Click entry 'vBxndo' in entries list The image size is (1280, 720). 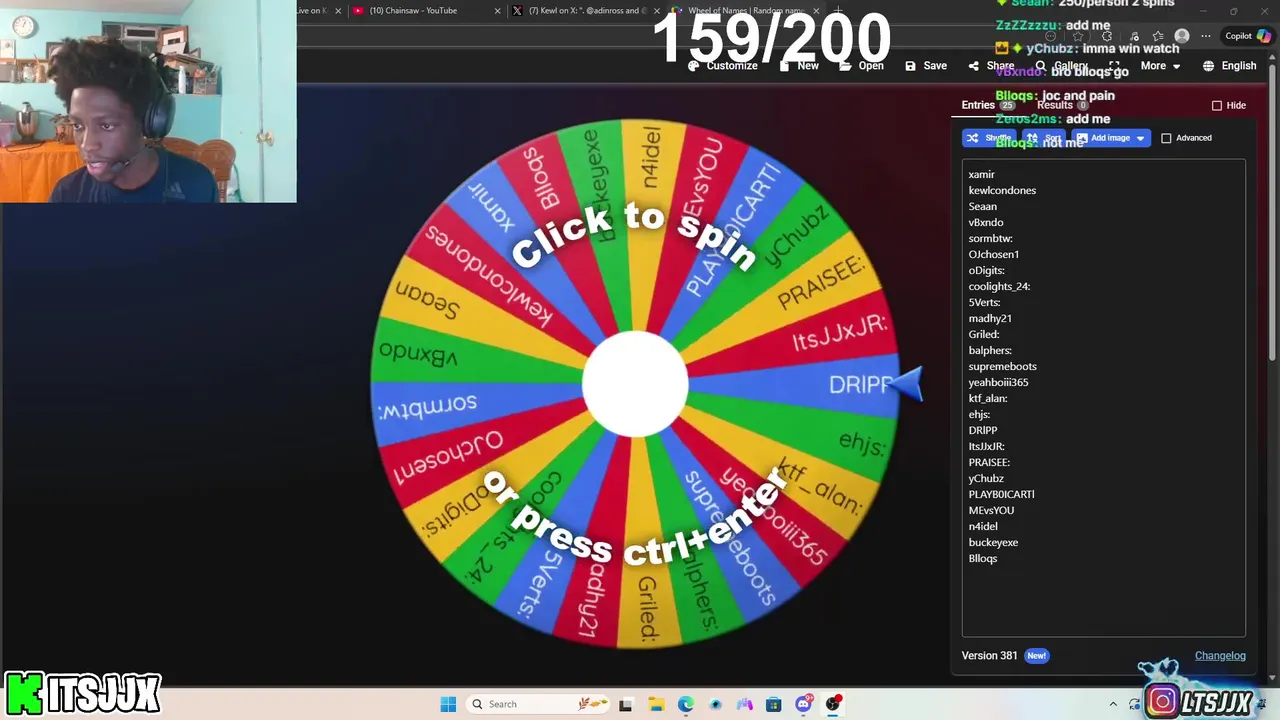[986, 222]
